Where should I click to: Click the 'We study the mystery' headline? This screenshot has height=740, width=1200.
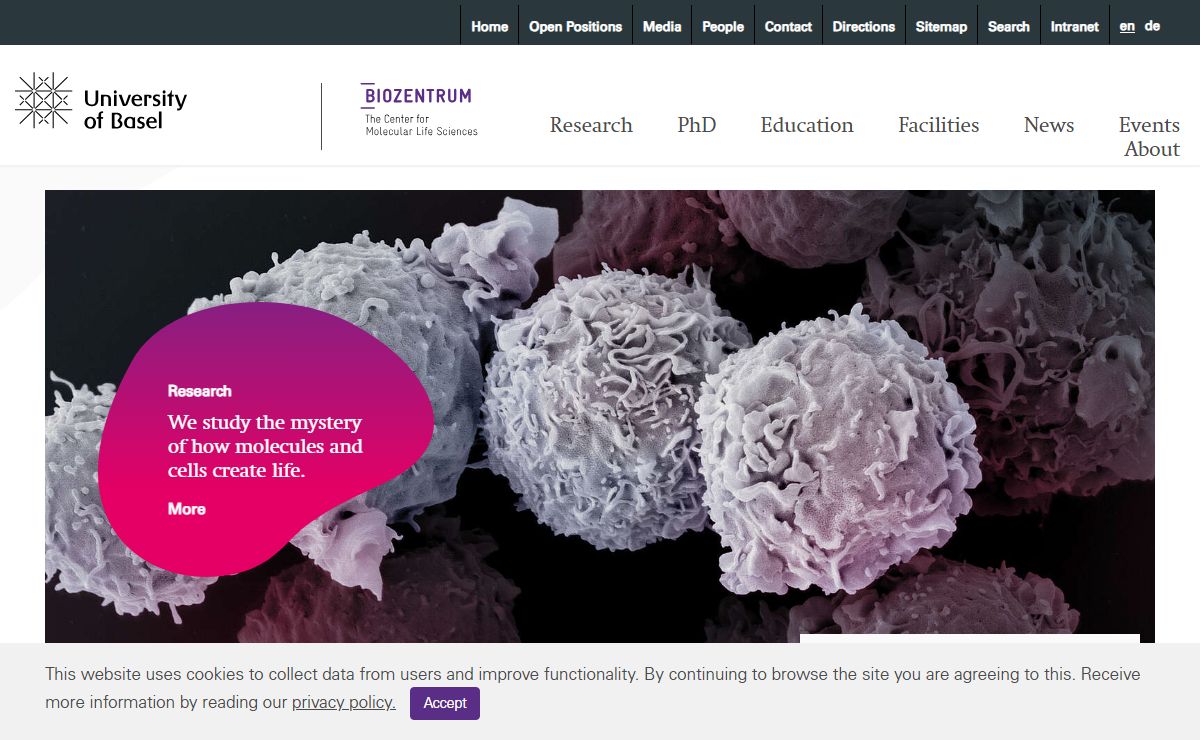tap(265, 446)
